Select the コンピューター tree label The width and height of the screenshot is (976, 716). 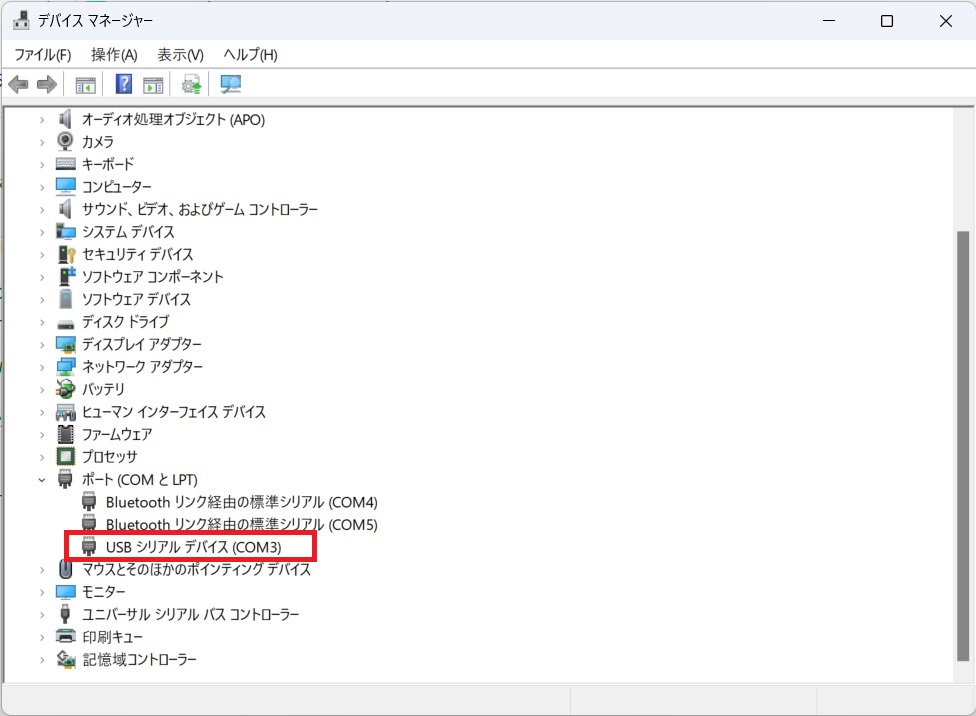coord(117,187)
